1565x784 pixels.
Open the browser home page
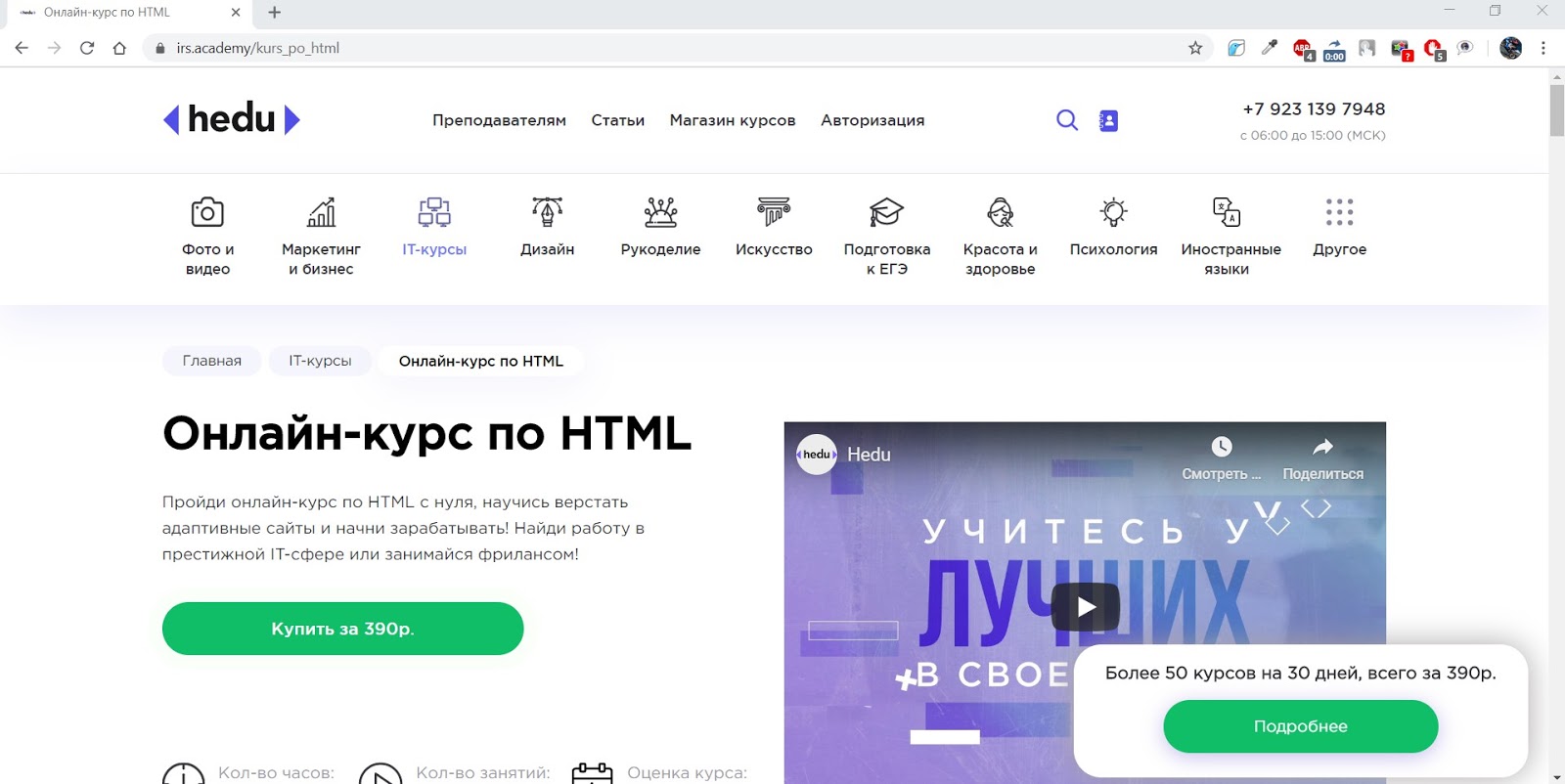tap(119, 48)
